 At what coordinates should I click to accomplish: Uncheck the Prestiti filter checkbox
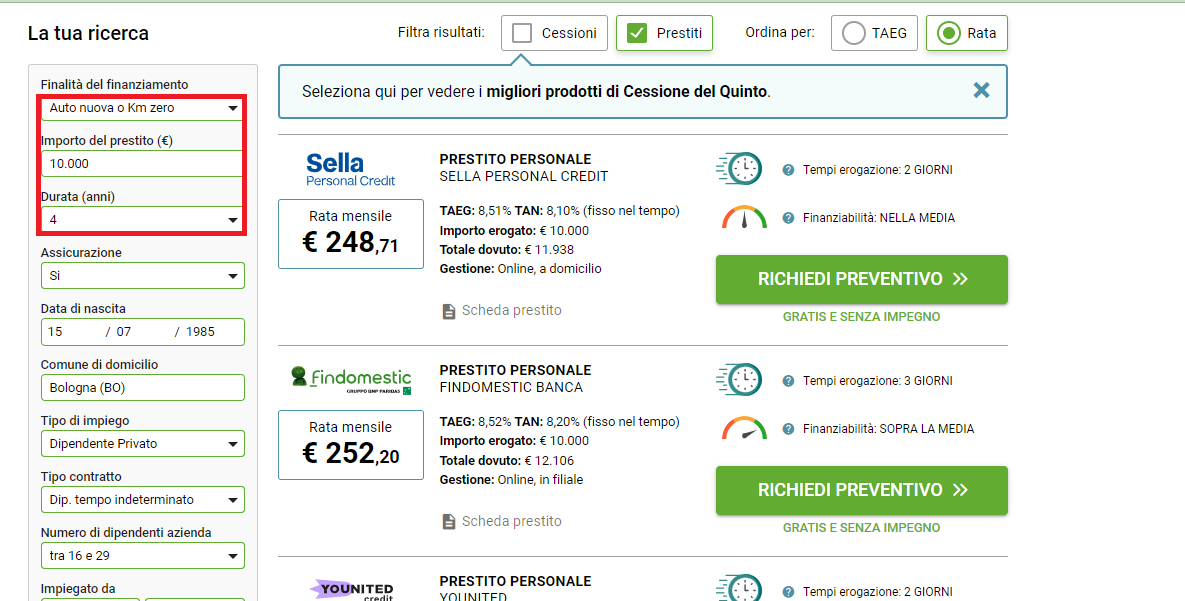[x=637, y=33]
